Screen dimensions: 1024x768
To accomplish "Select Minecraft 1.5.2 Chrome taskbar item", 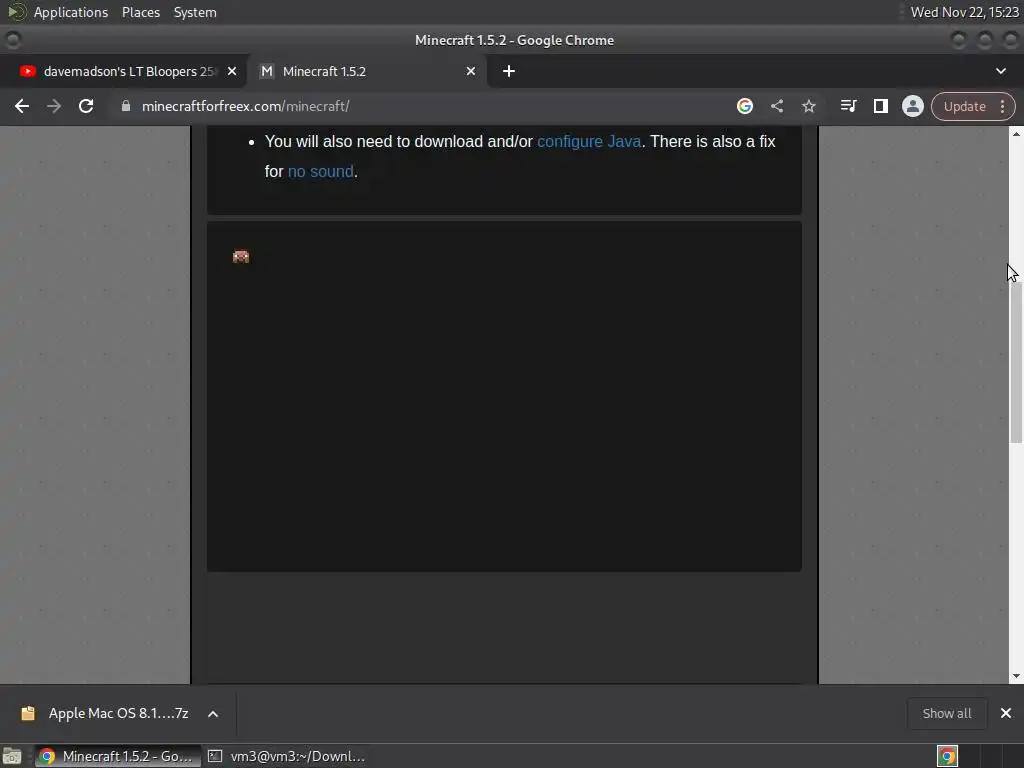I will [118, 756].
